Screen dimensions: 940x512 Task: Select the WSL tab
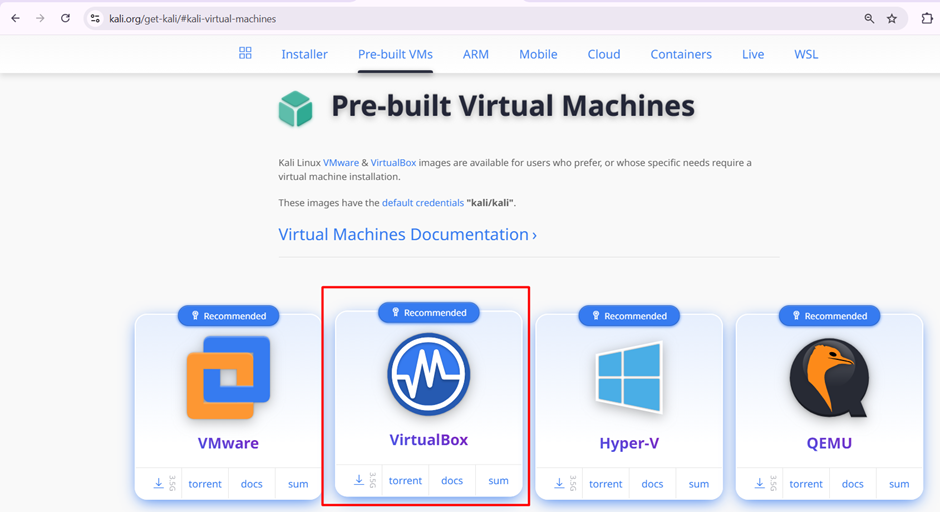click(805, 54)
